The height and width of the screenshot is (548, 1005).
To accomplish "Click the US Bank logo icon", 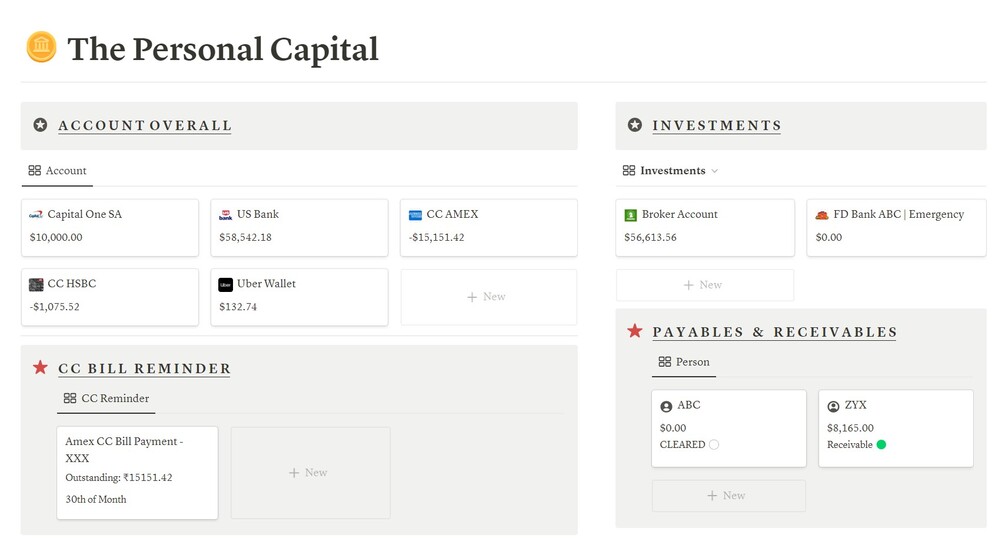I will 226,214.
